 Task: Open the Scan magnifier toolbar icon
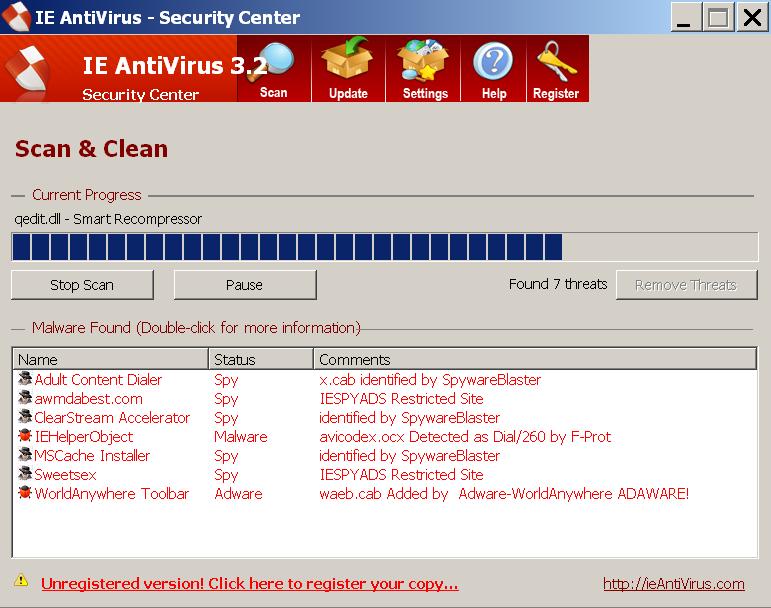(x=273, y=69)
